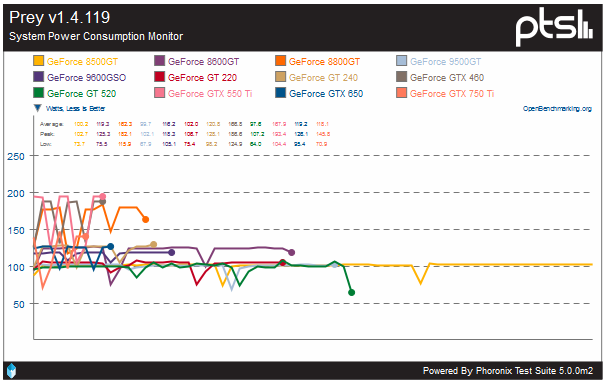Click the GeForce GT 220 legend label
Image resolution: width=606 pixels, height=384 pixels.
pyautogui.click(x=203, y=78)
